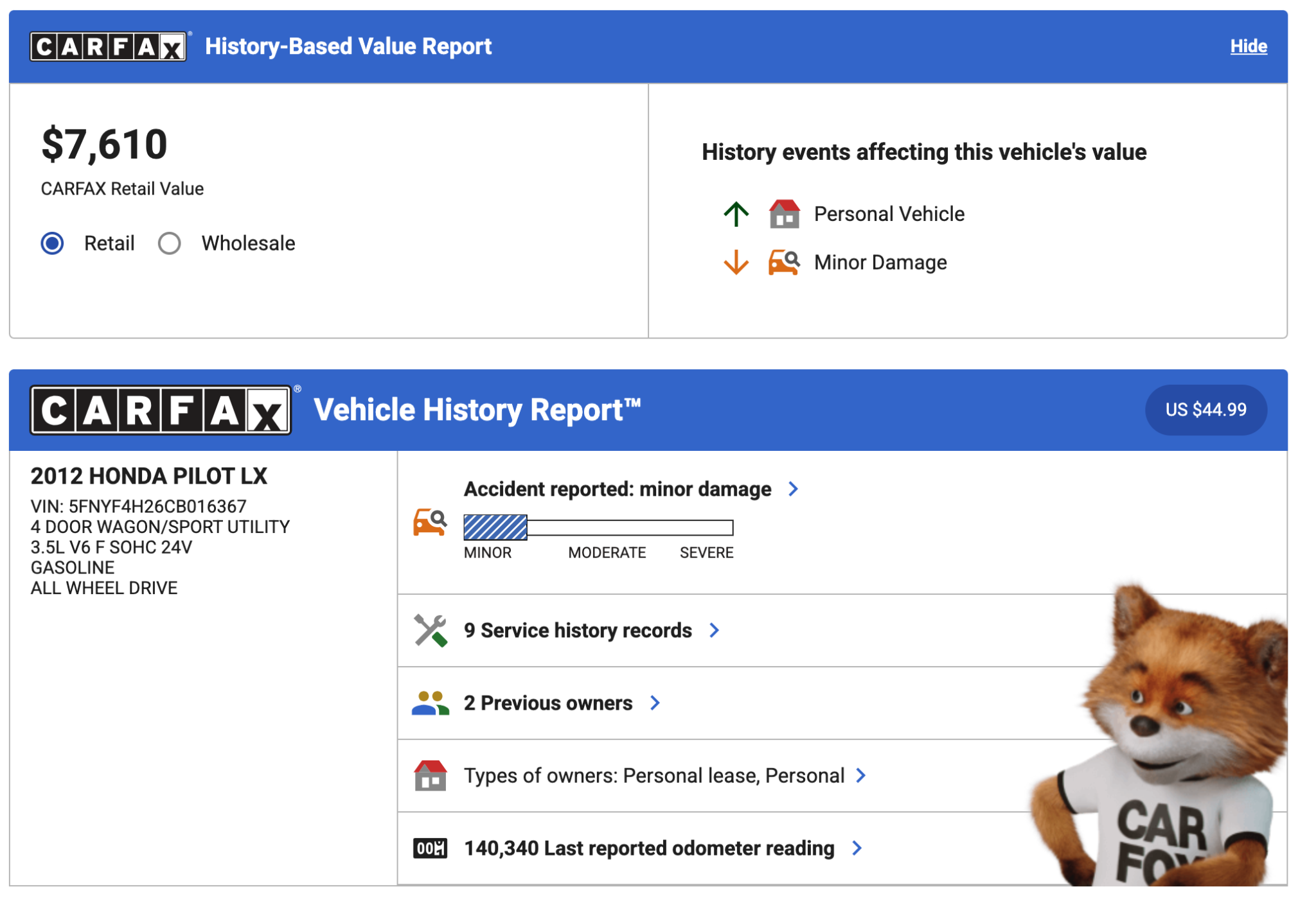Click the wrench and screwdriver service icon
The width and height of the screenshot is (1316, 903).
430,630
